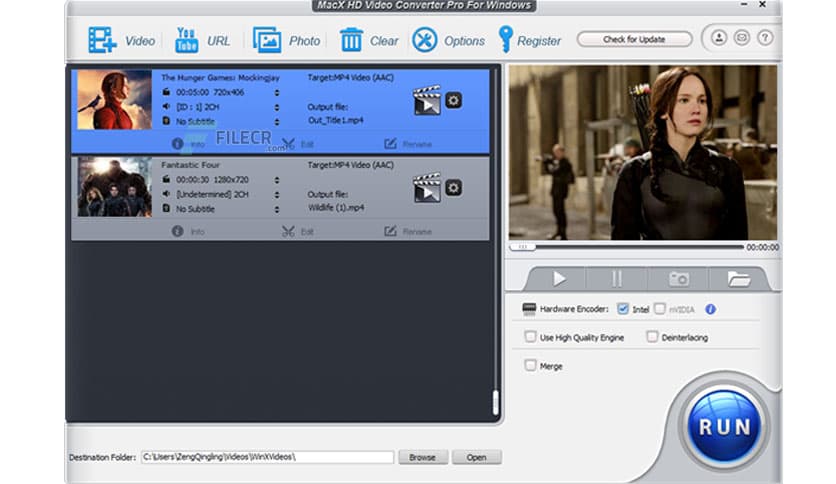Open help question mark icon
This screenshot has height=484, width=836.
coord(765,38)
